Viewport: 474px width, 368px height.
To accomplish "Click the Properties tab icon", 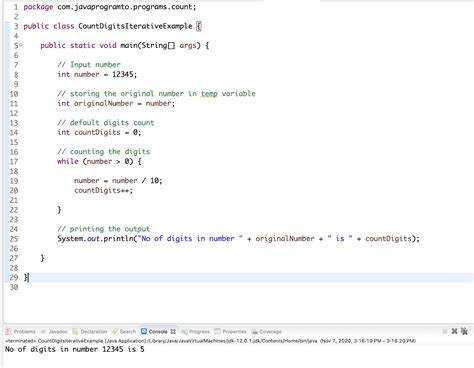I will click(217, 331).
